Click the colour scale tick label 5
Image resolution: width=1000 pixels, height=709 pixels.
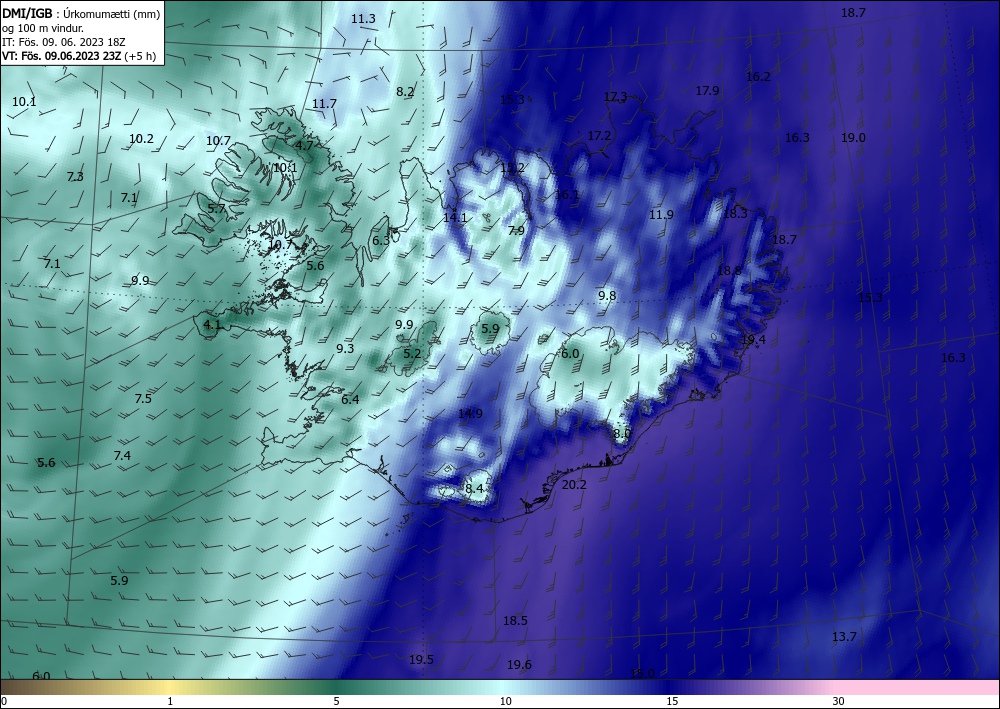click(336, 701)
